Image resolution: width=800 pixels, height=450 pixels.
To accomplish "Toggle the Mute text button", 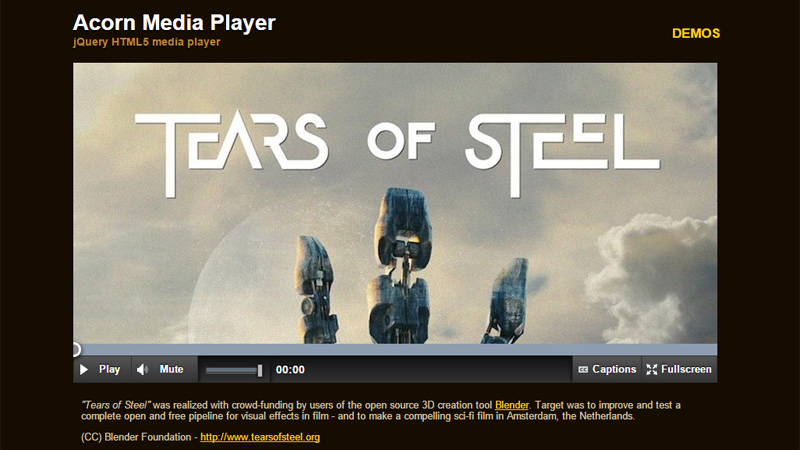I will [171, 369].
